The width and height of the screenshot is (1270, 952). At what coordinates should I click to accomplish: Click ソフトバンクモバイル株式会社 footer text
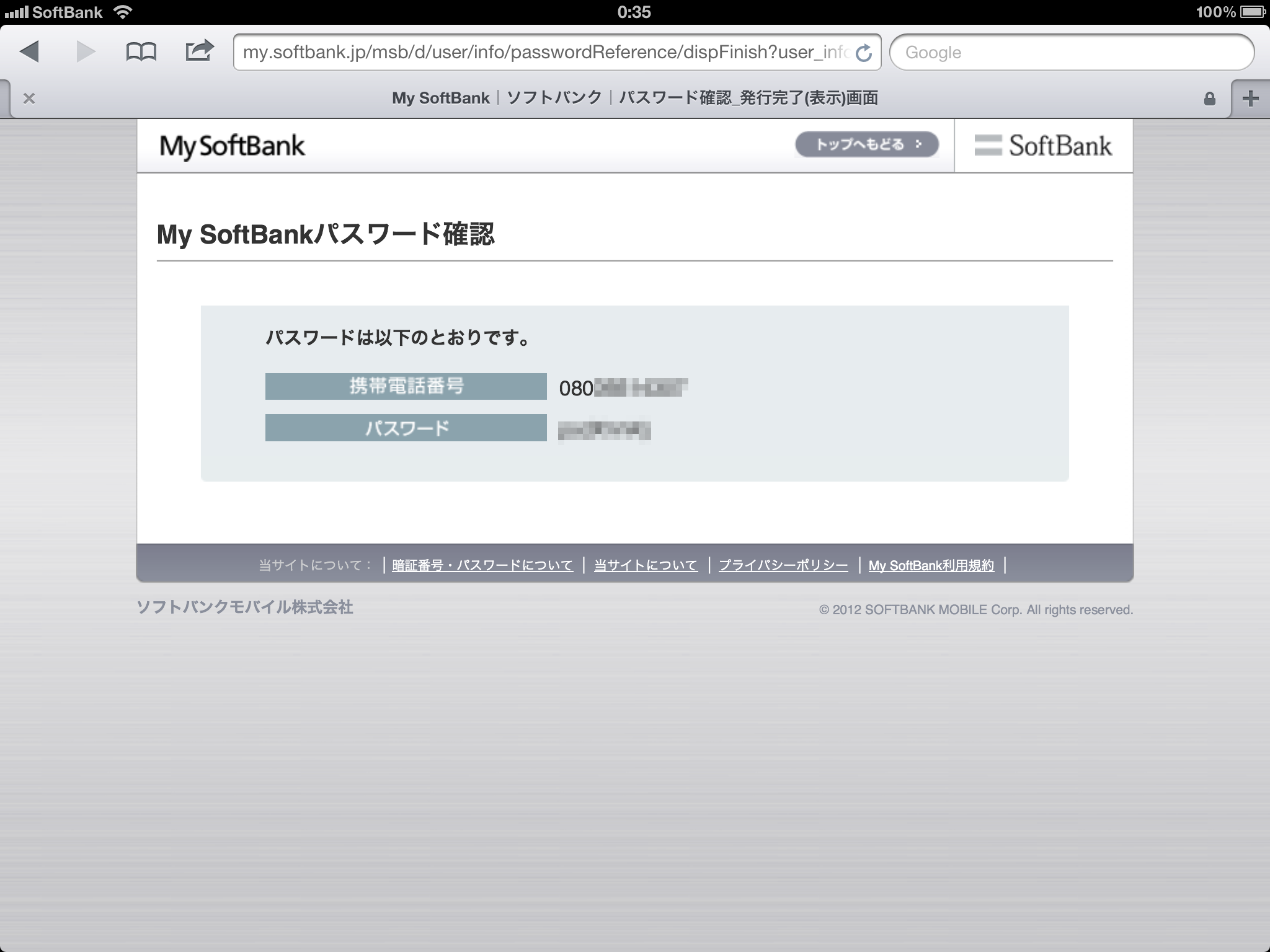(x=244, y=607)
